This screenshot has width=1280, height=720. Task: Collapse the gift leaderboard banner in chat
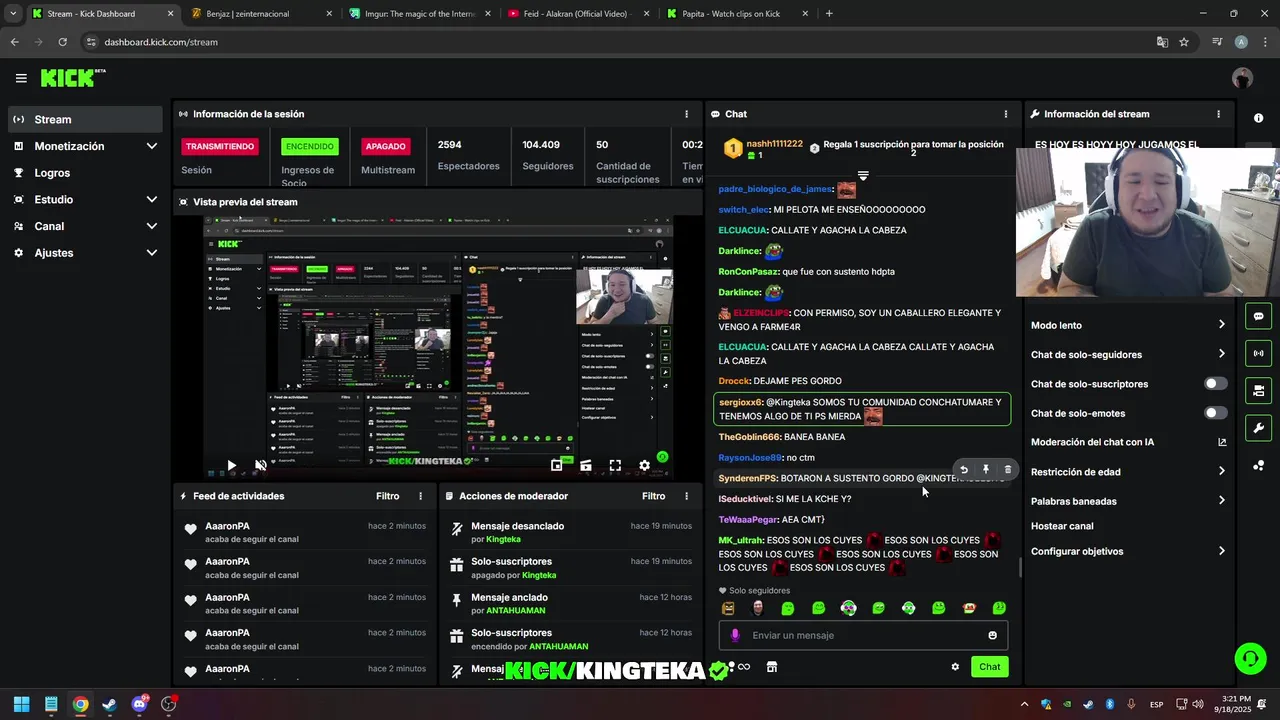(x=863, y=175)
